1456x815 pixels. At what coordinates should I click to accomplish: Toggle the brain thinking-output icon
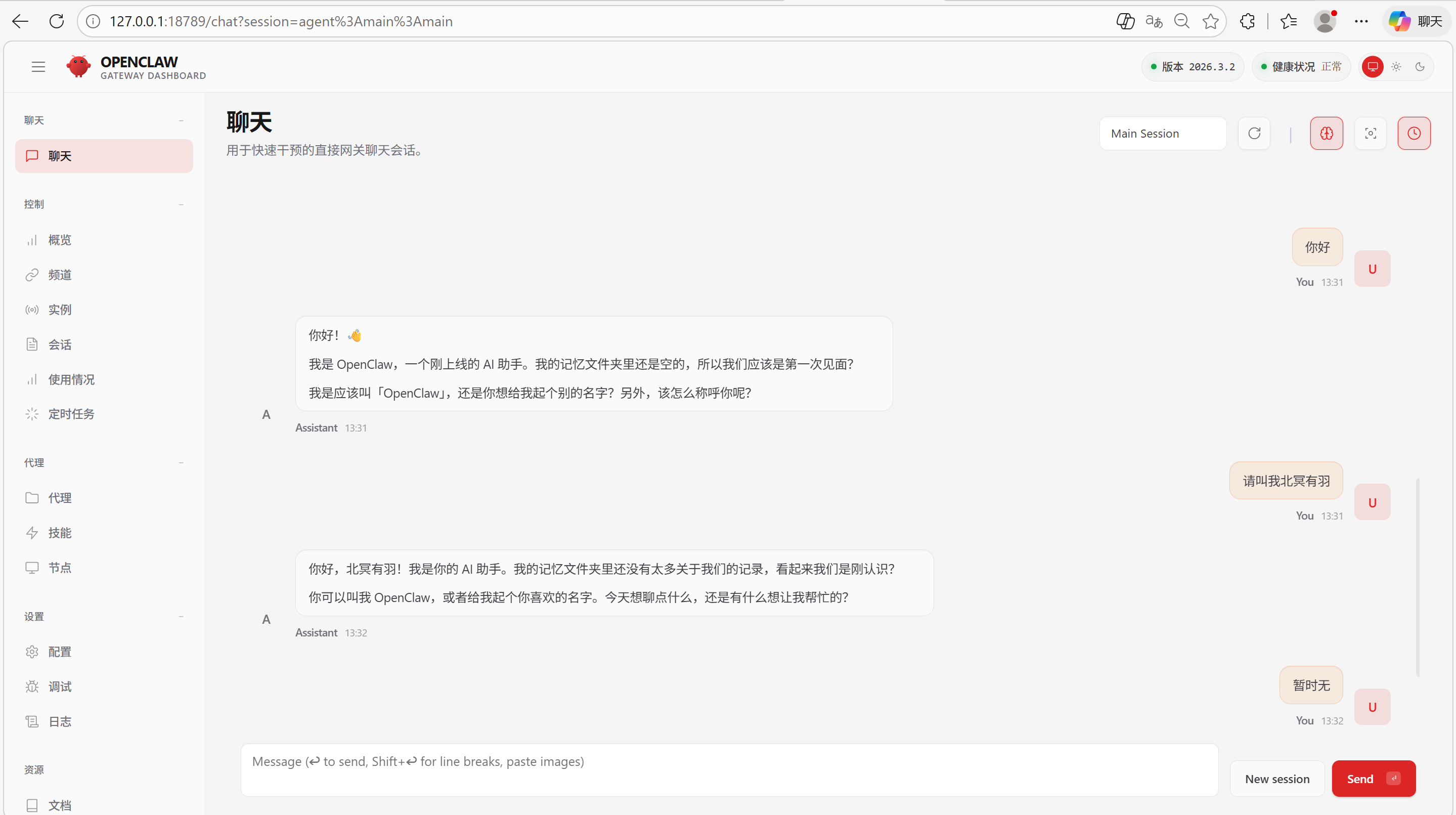(x=1326, y=134)
